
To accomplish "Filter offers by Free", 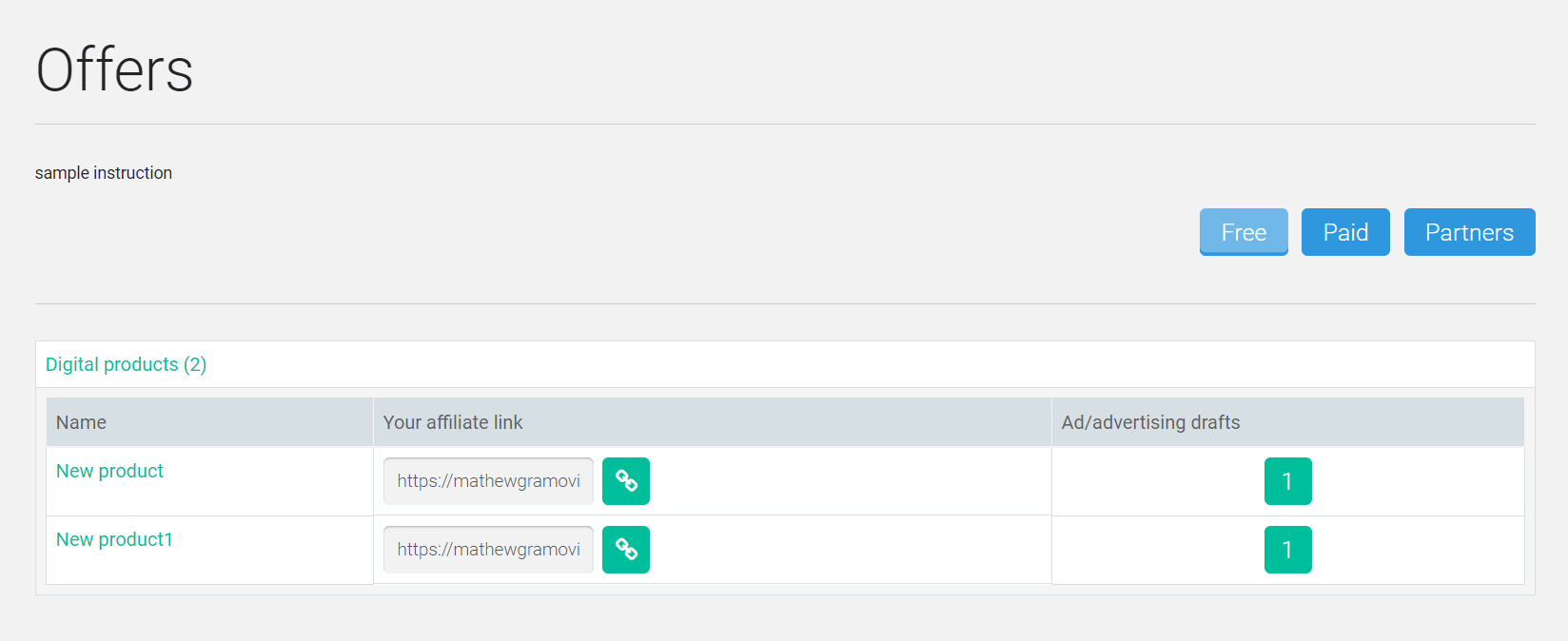I will click(1244, 232).
